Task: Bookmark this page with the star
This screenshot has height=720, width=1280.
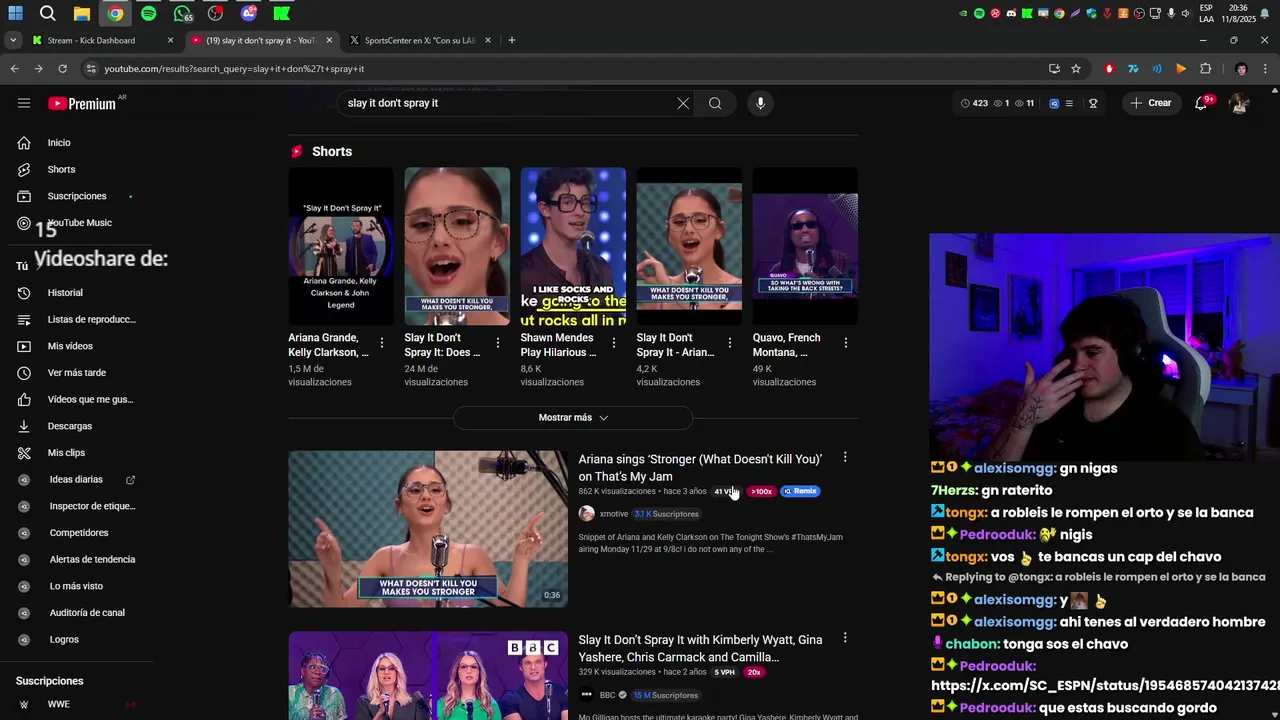Action: tap(1076, 69)
